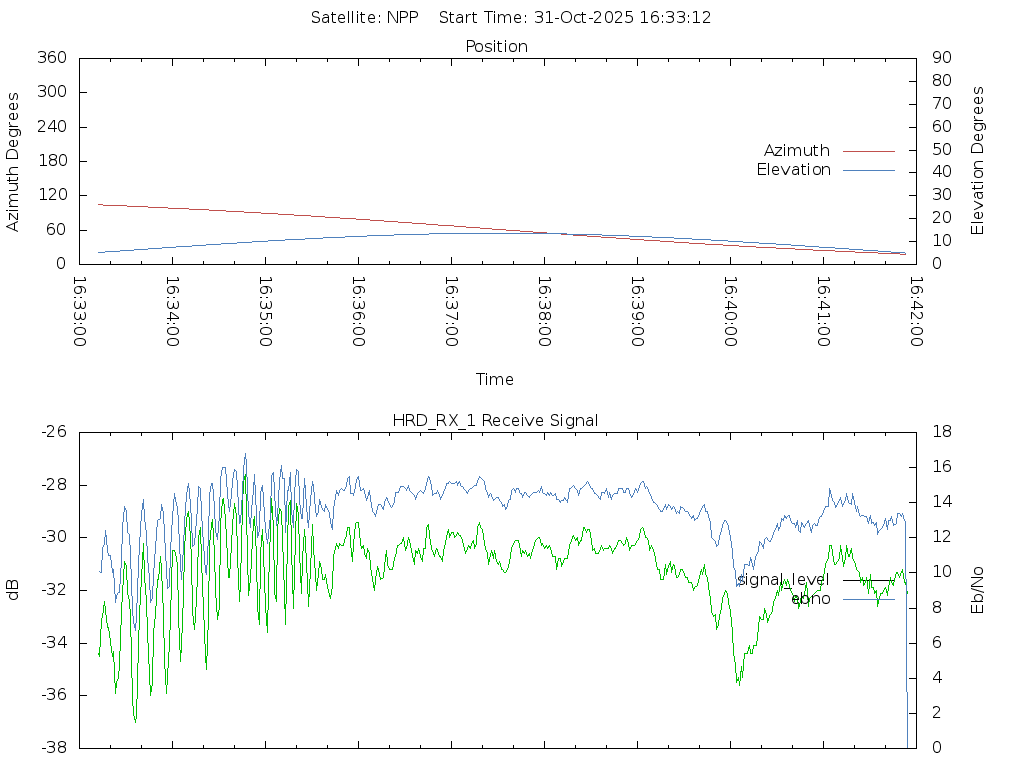Click the blue Elevation legend line sample

pyautogui.click(x=868, y=170)
